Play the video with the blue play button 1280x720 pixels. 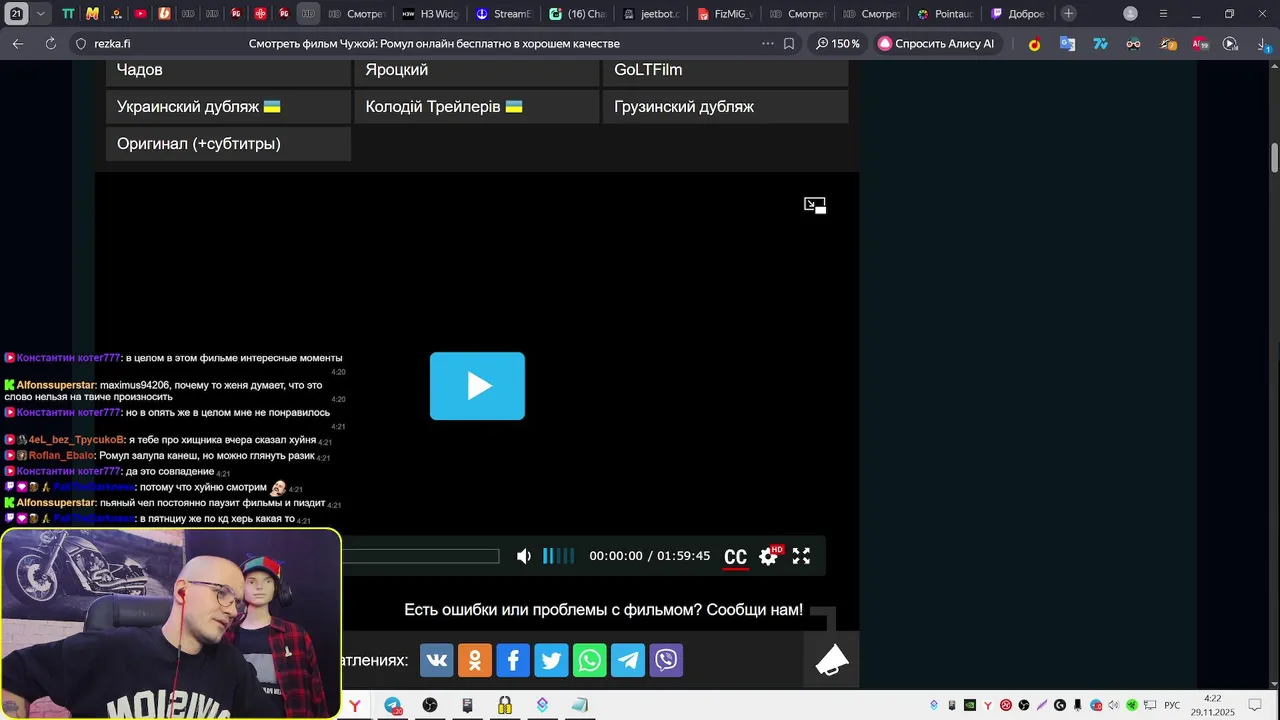[x=477, y=386]
